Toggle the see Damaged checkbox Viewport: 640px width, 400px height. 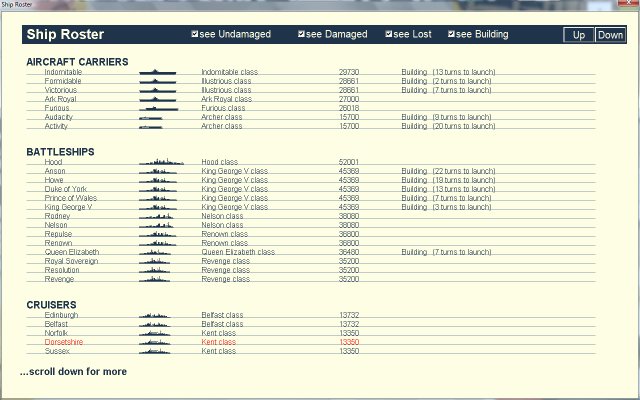pos(301,35)
